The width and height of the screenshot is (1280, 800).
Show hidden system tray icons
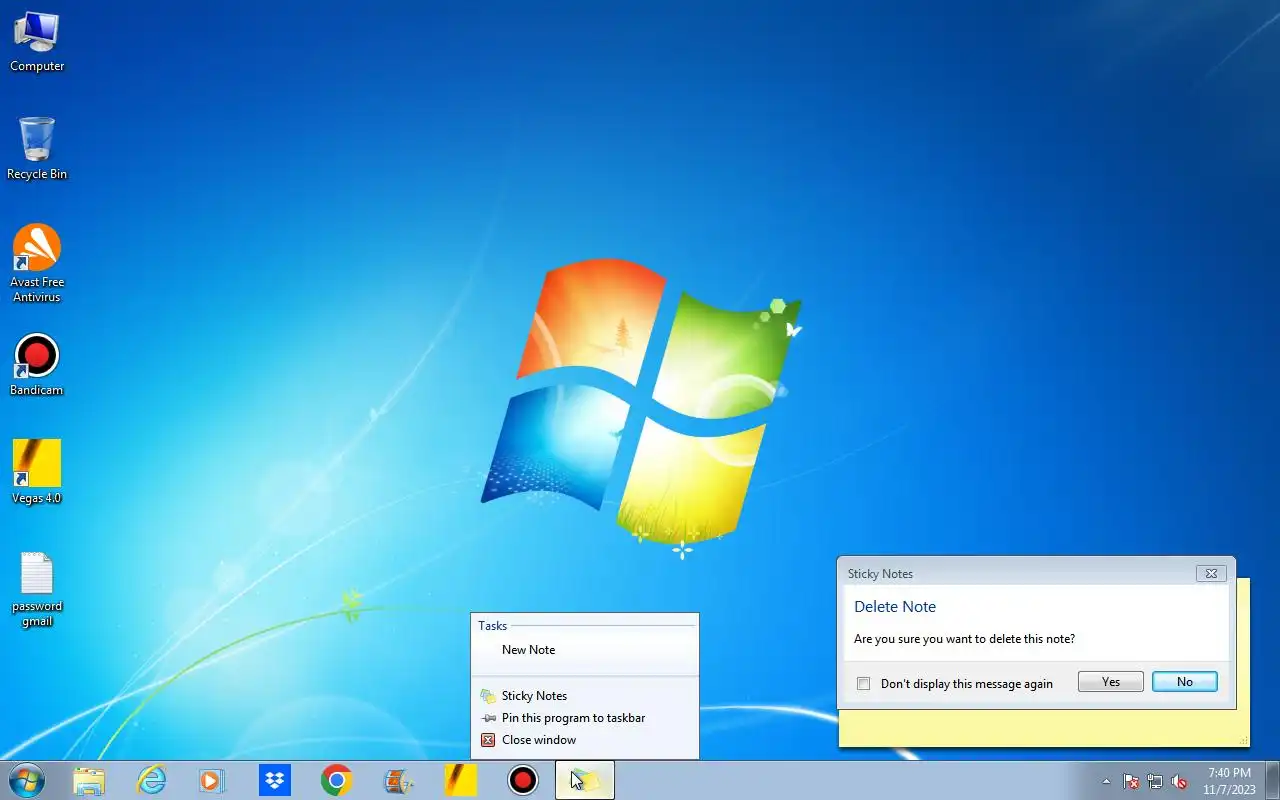(1106, 781)
